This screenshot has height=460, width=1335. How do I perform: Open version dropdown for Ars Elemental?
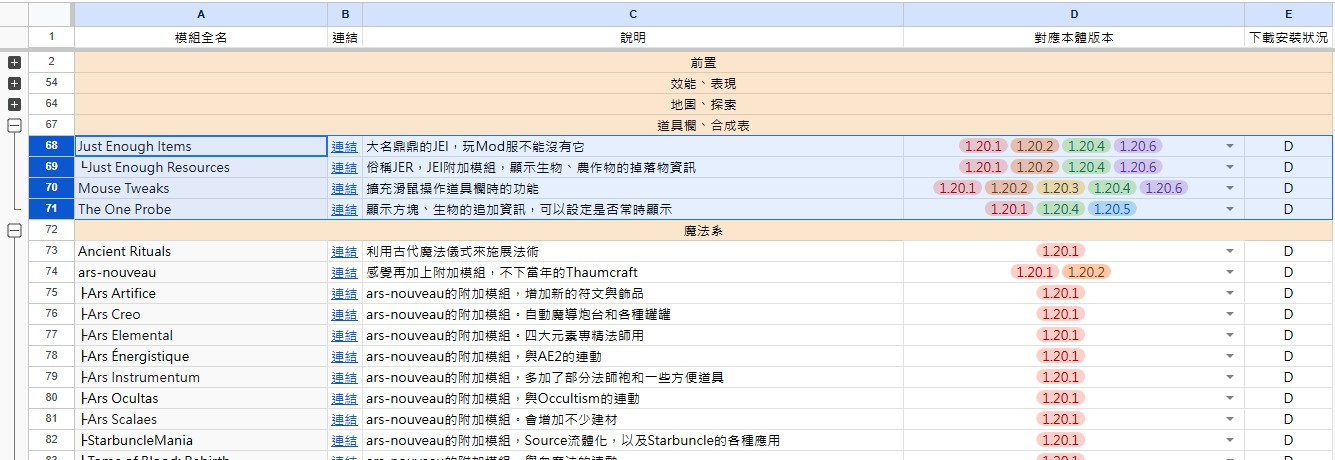pos(1230,336)
